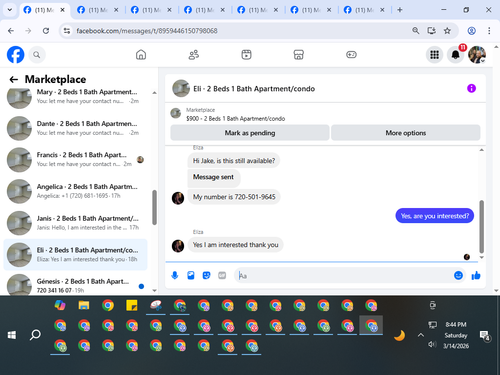Click the 'Yes I am interested thank you' message
The image size is (500, 375).
tap(235, 245)
